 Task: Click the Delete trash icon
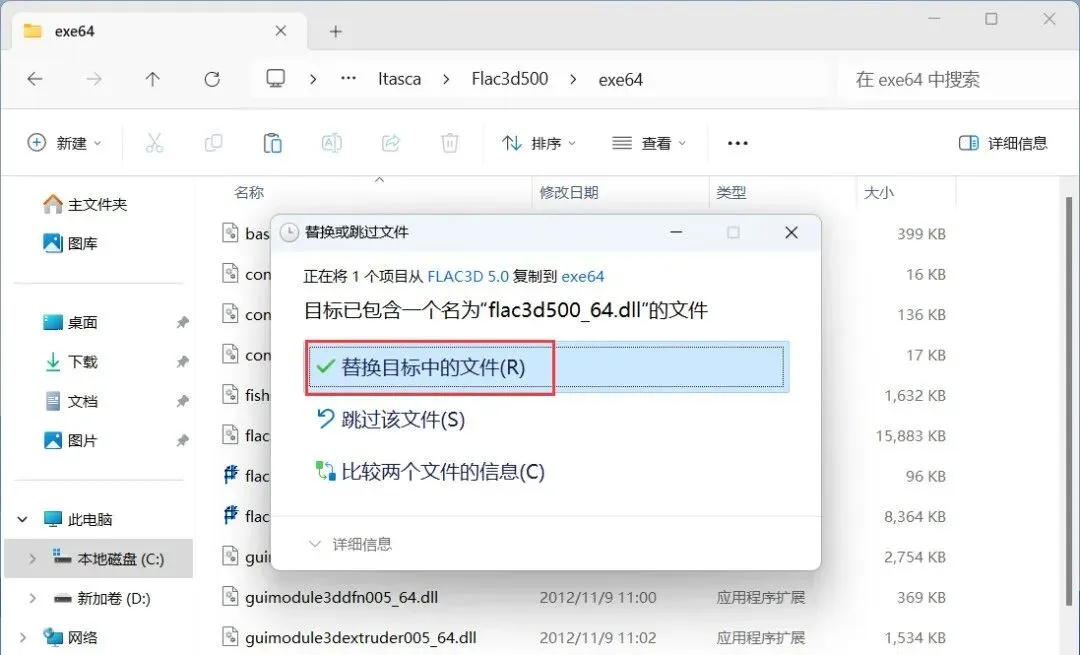[450, 143]
